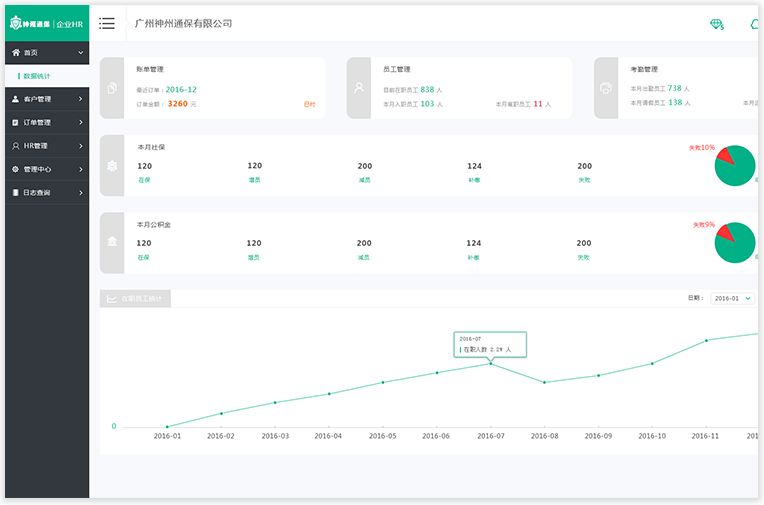
Task: Click the hamburger menu toggle icon
Action: point(107,23)
